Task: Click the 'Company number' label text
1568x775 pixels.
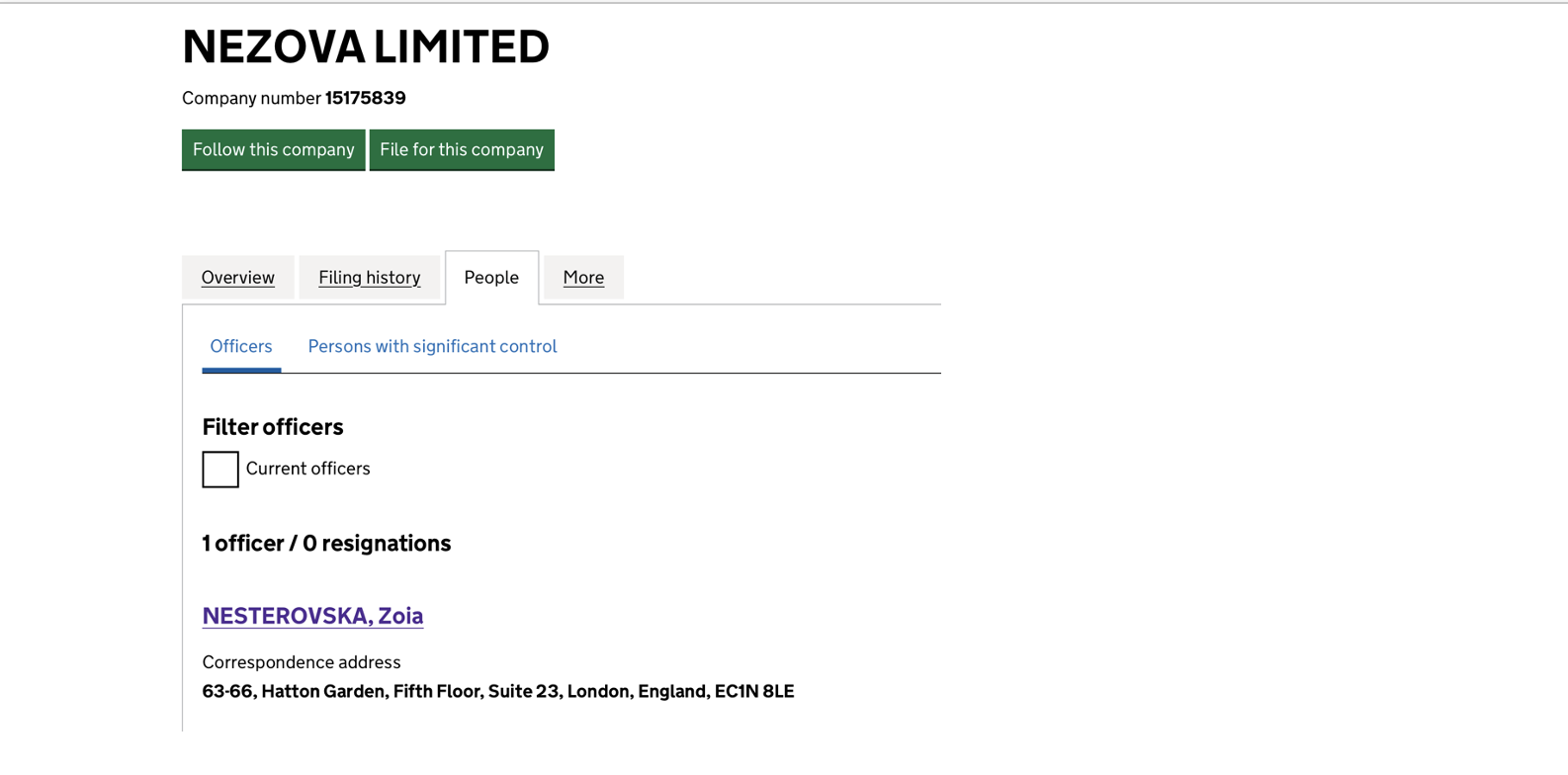Action: (x=251, y=98)
